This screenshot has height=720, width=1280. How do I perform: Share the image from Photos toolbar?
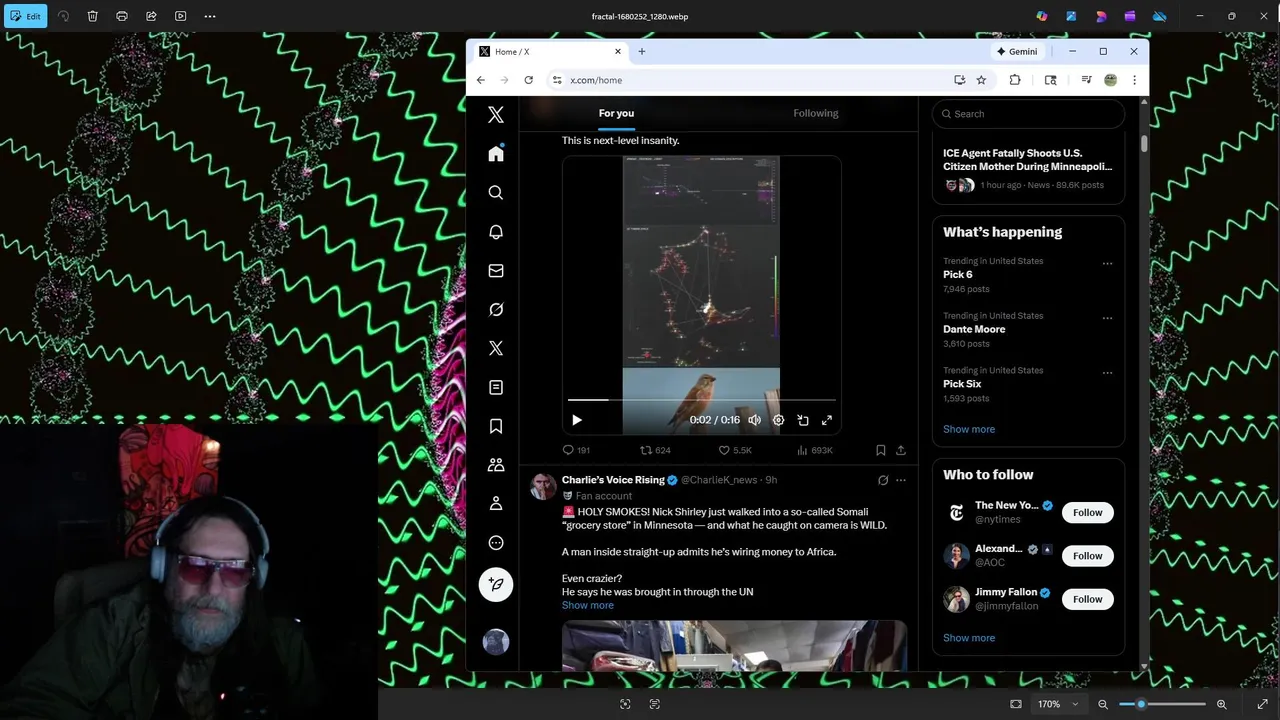click(151, 16)
